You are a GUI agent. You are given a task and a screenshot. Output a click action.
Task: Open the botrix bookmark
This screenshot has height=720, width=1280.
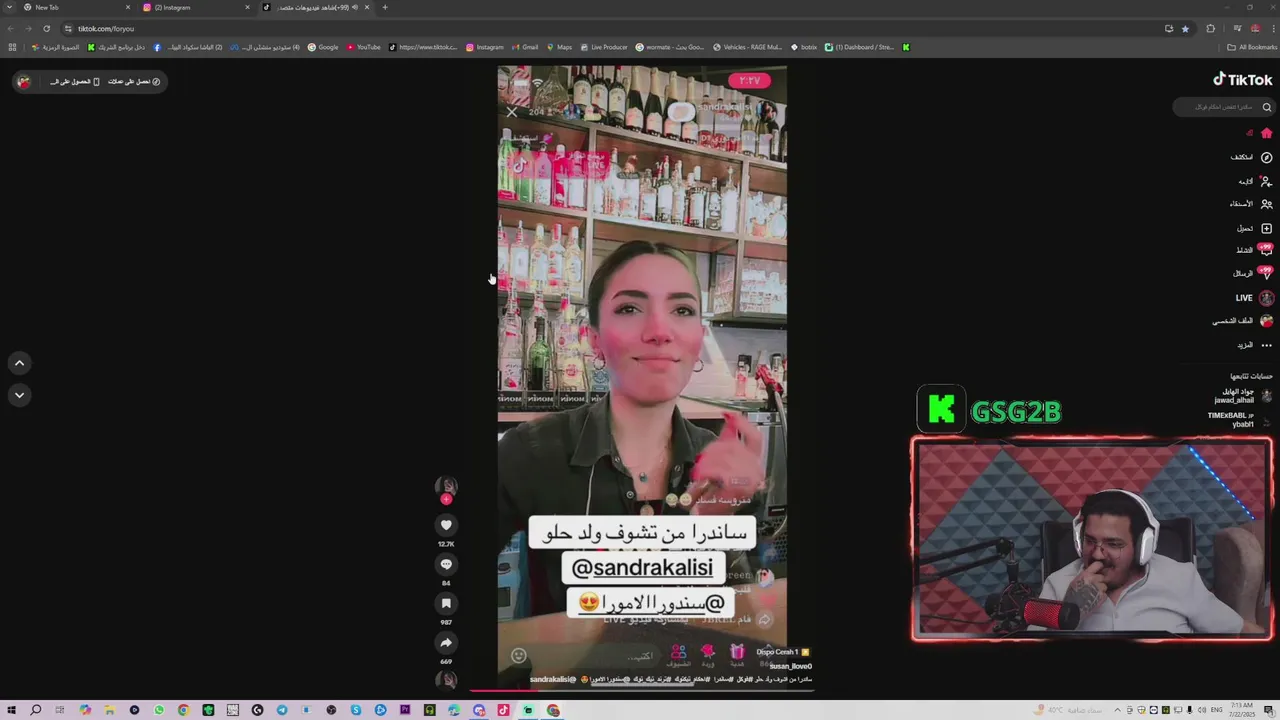tap(804, 47)
